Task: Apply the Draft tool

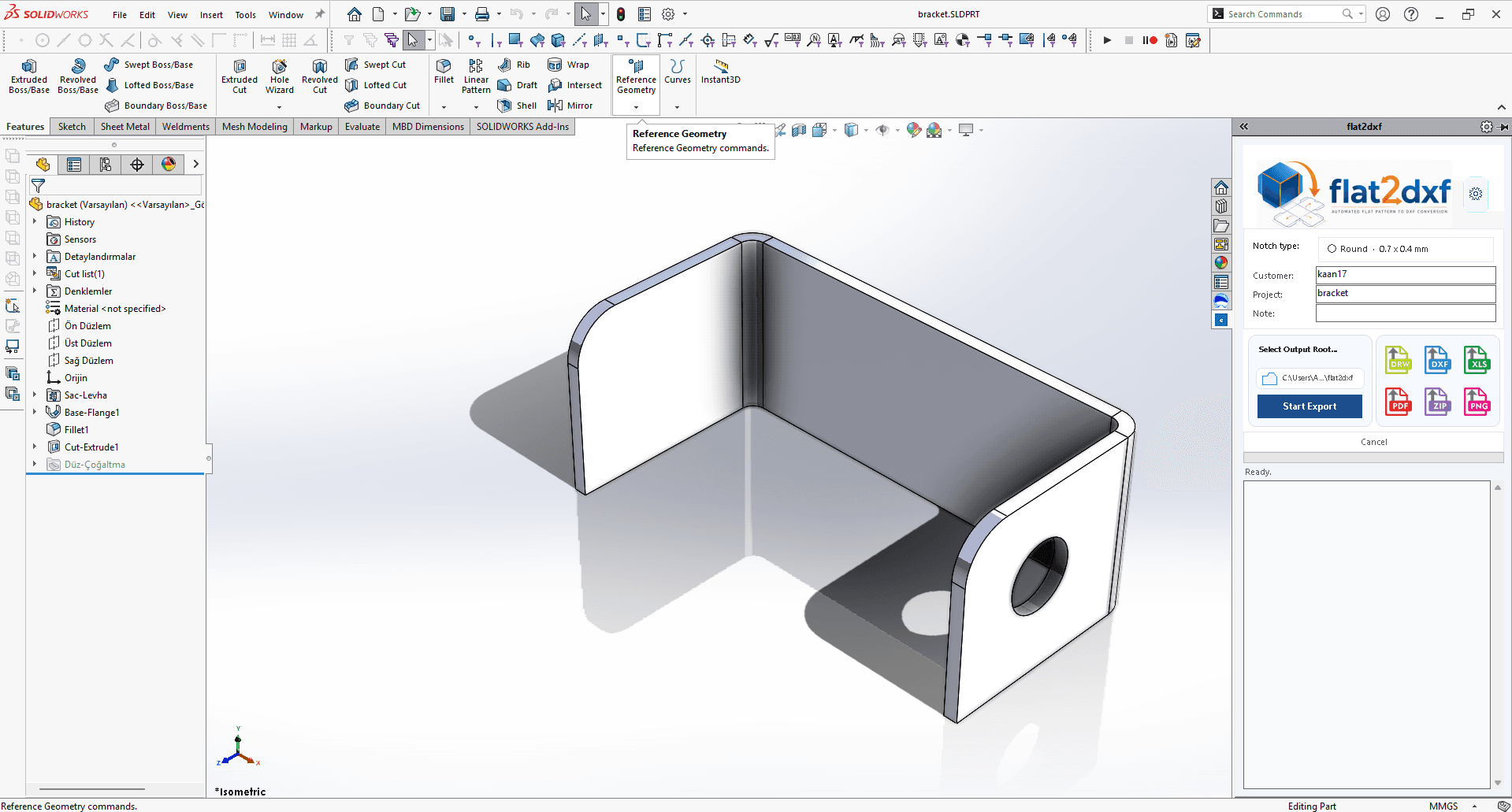Action: pyautogui.click(x=518, y=85)
